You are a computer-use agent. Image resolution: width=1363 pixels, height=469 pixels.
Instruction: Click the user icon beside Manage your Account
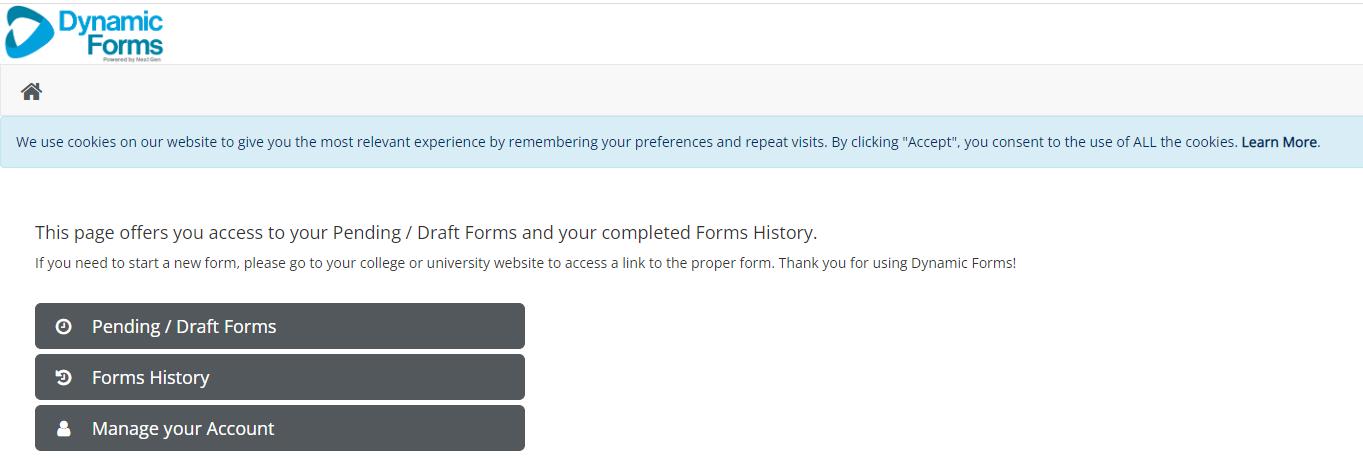(63, 428)
